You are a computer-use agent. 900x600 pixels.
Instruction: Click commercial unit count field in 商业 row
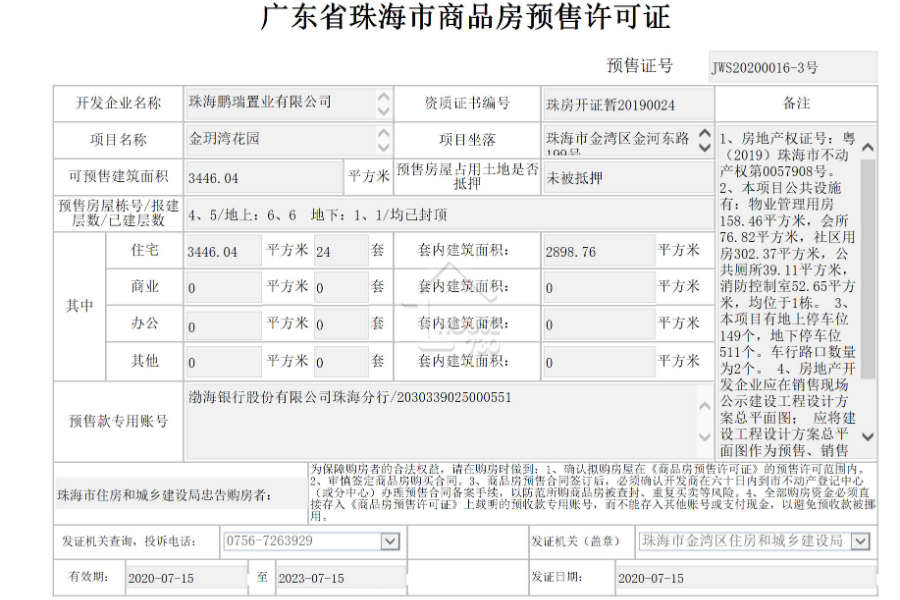point(341,287)
